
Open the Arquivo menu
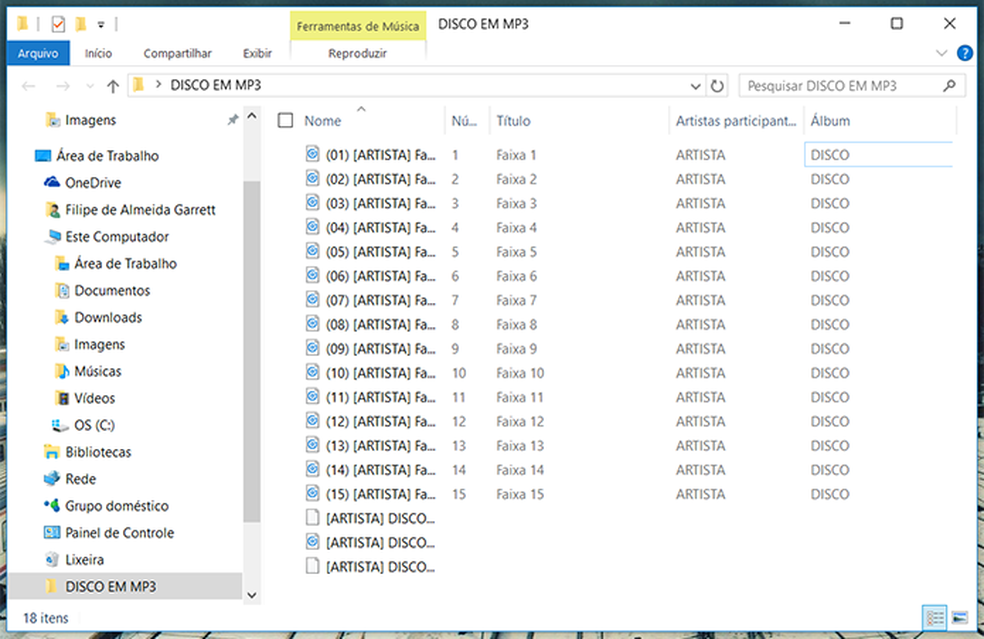point(38,53)
